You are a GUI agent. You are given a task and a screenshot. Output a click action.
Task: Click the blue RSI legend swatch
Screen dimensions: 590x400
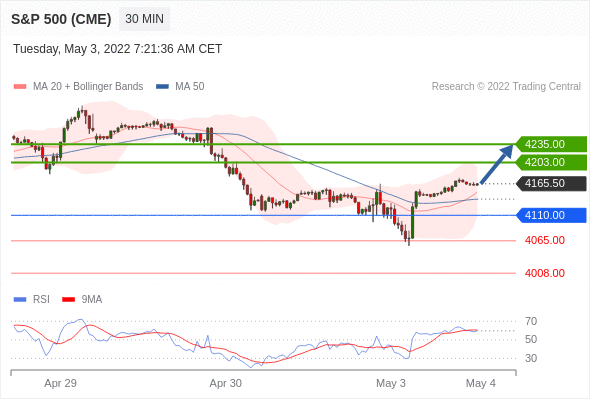pos(20,300)
